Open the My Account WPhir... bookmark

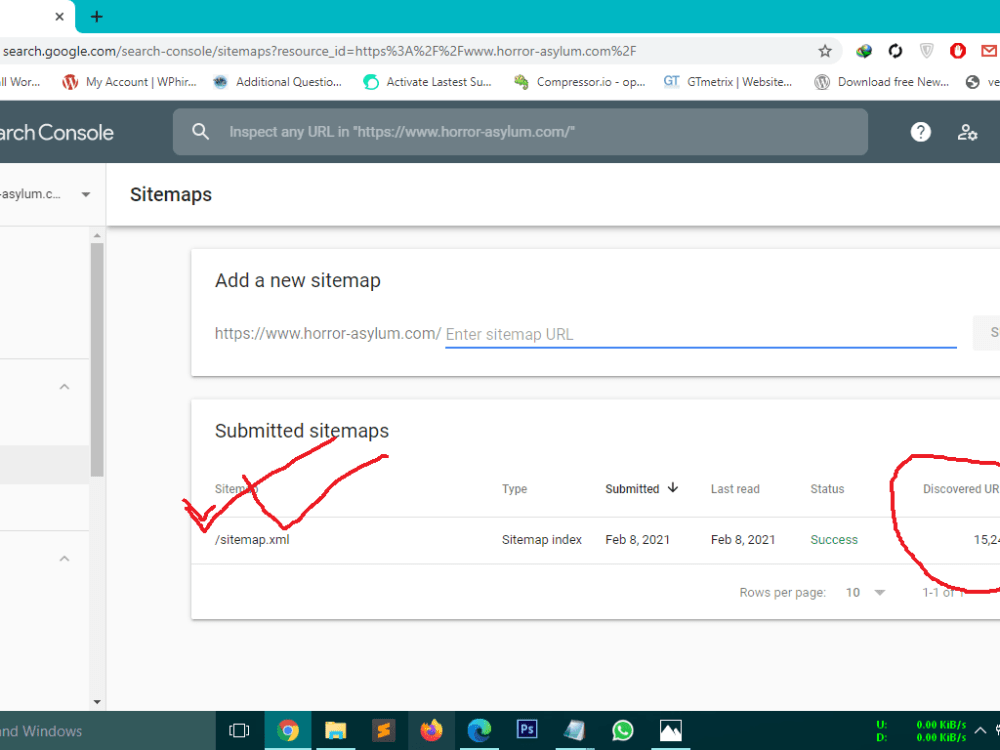tap(129, 82)
